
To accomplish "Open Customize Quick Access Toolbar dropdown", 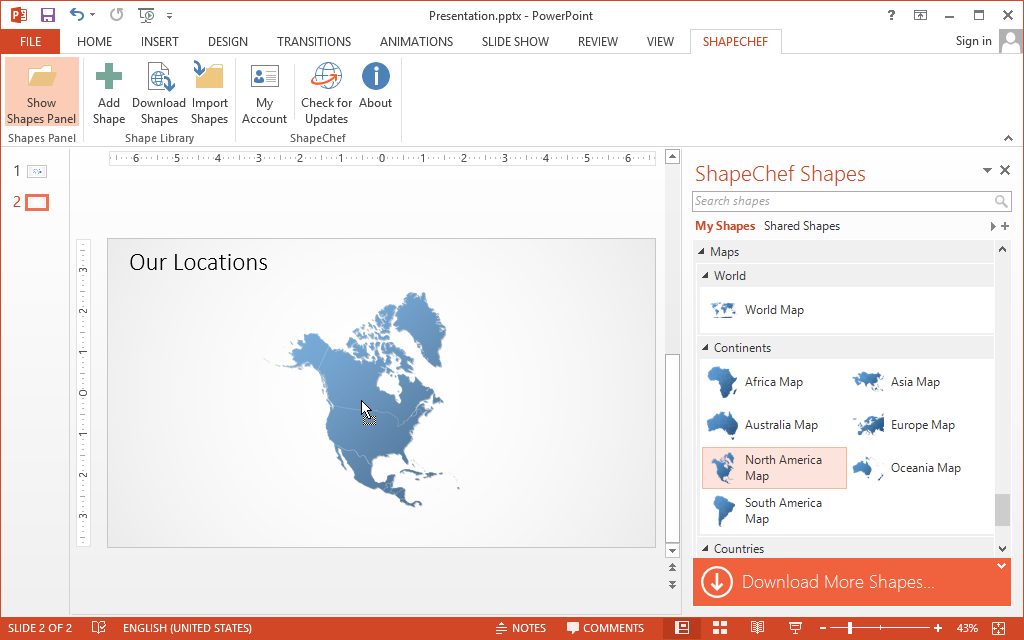I will (169, 16).
